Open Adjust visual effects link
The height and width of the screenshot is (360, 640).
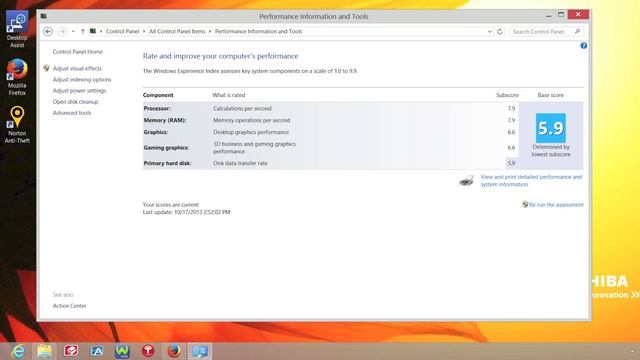(x=77, y=69)
